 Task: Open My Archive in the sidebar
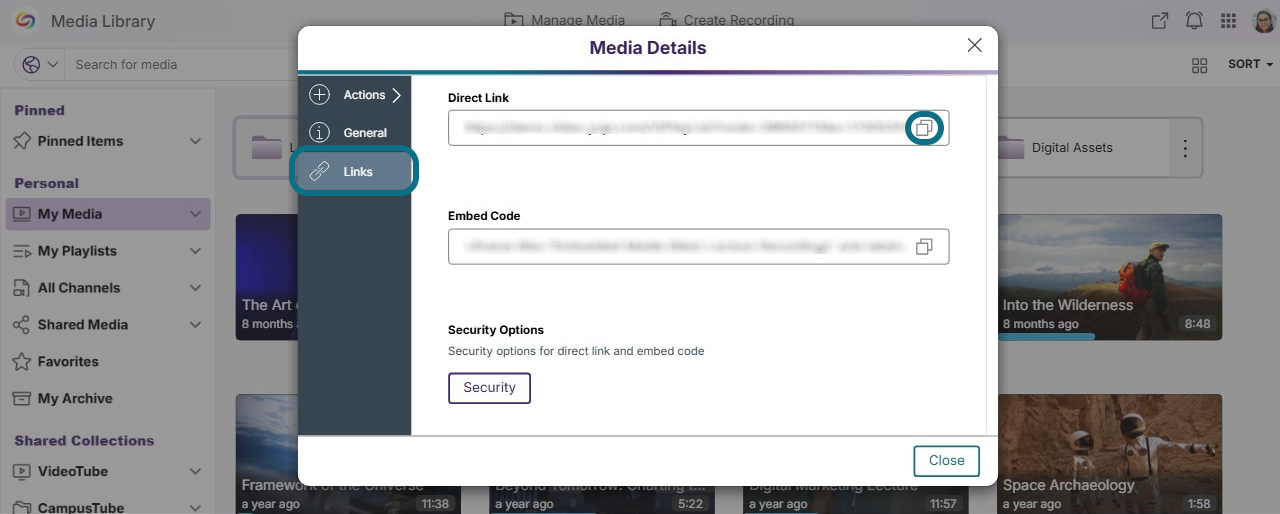point(75,399)
